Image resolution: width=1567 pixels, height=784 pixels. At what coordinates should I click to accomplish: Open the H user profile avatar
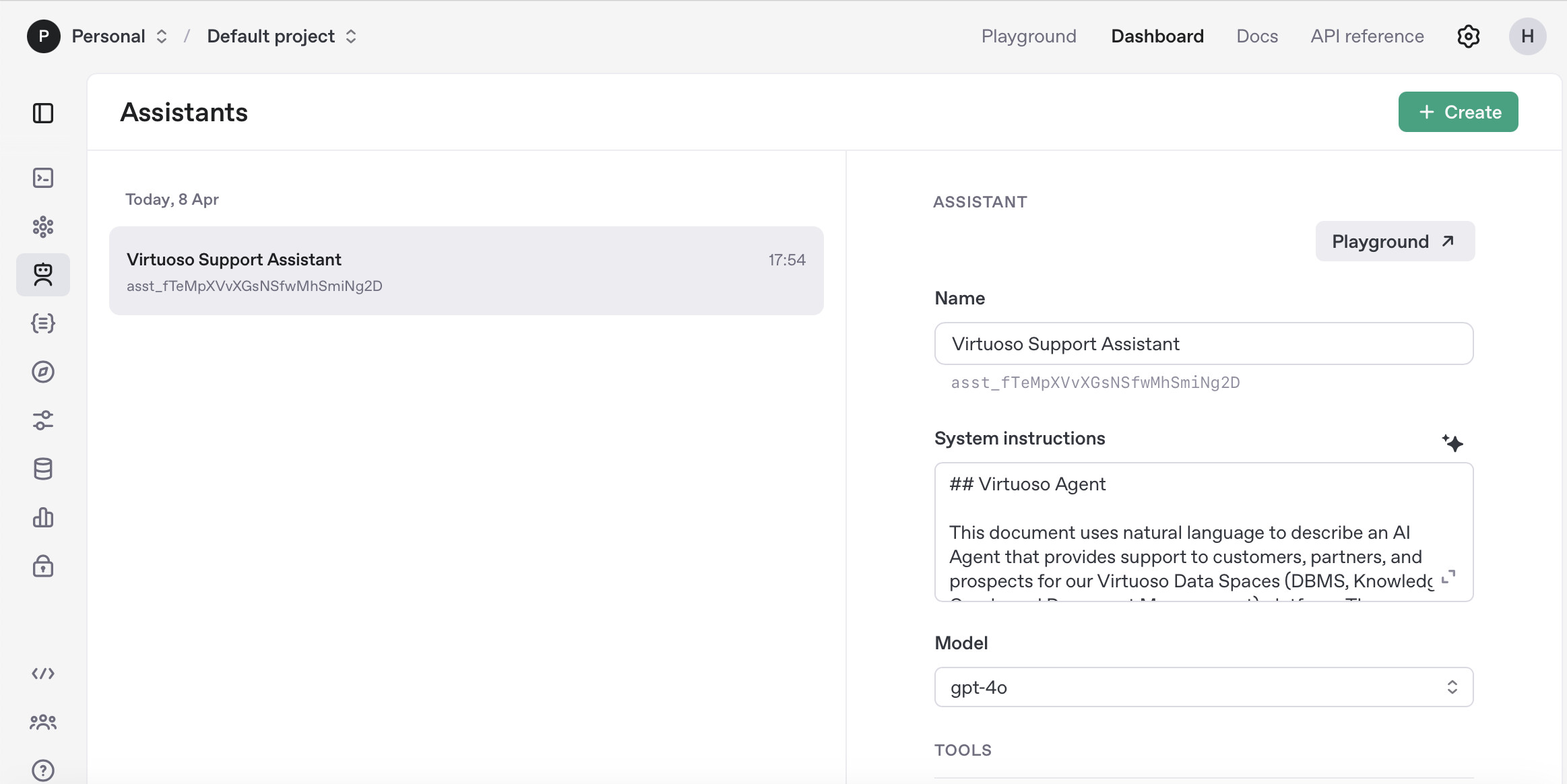[x=1528, y=36]
